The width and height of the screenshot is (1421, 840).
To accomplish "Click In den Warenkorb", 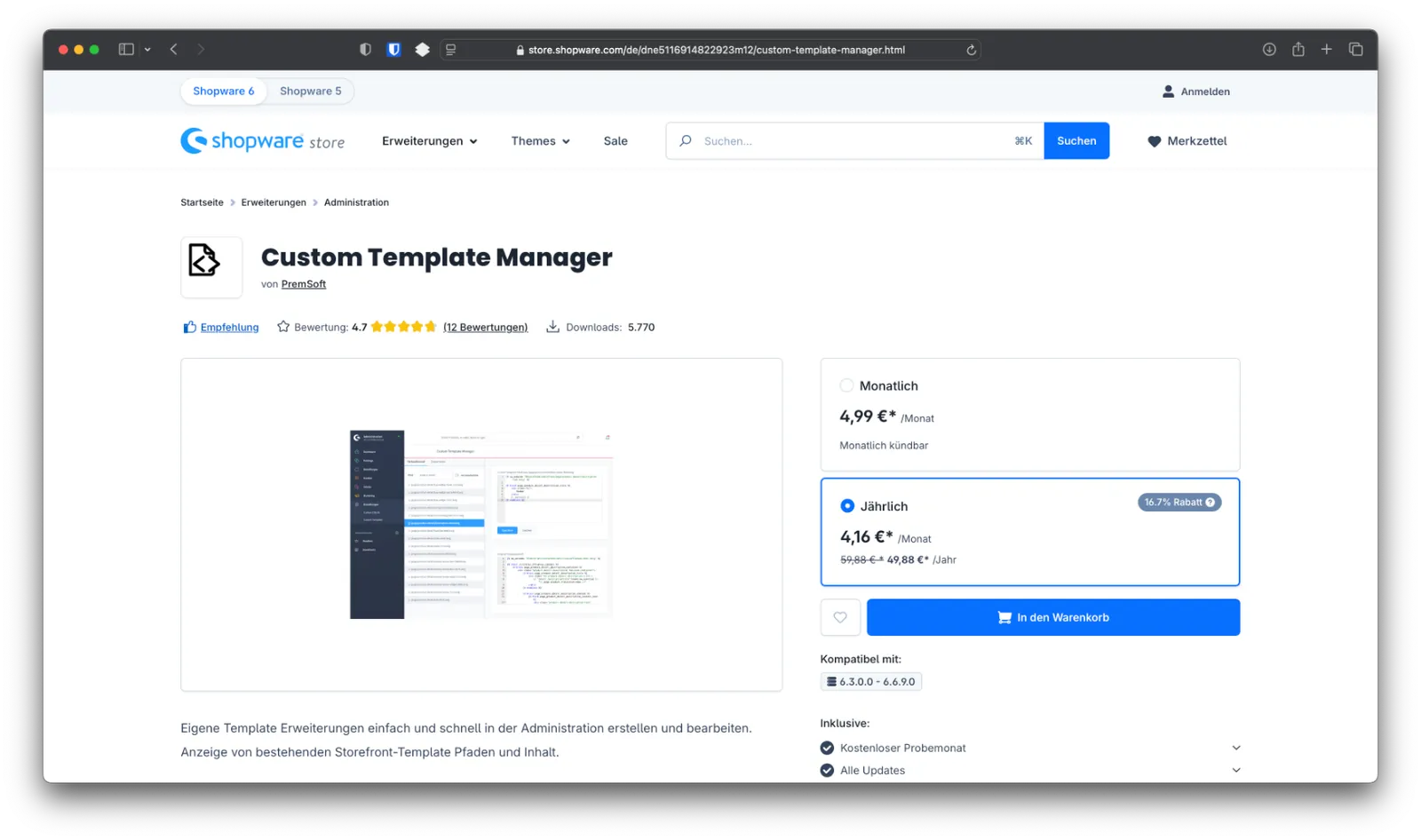I will (x=1052, y=617).
